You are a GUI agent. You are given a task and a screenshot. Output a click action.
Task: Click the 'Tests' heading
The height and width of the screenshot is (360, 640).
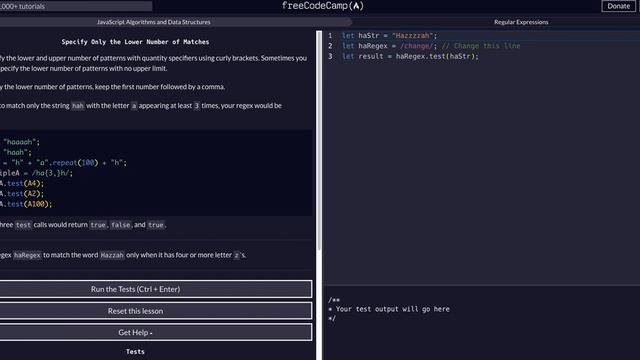135,351
